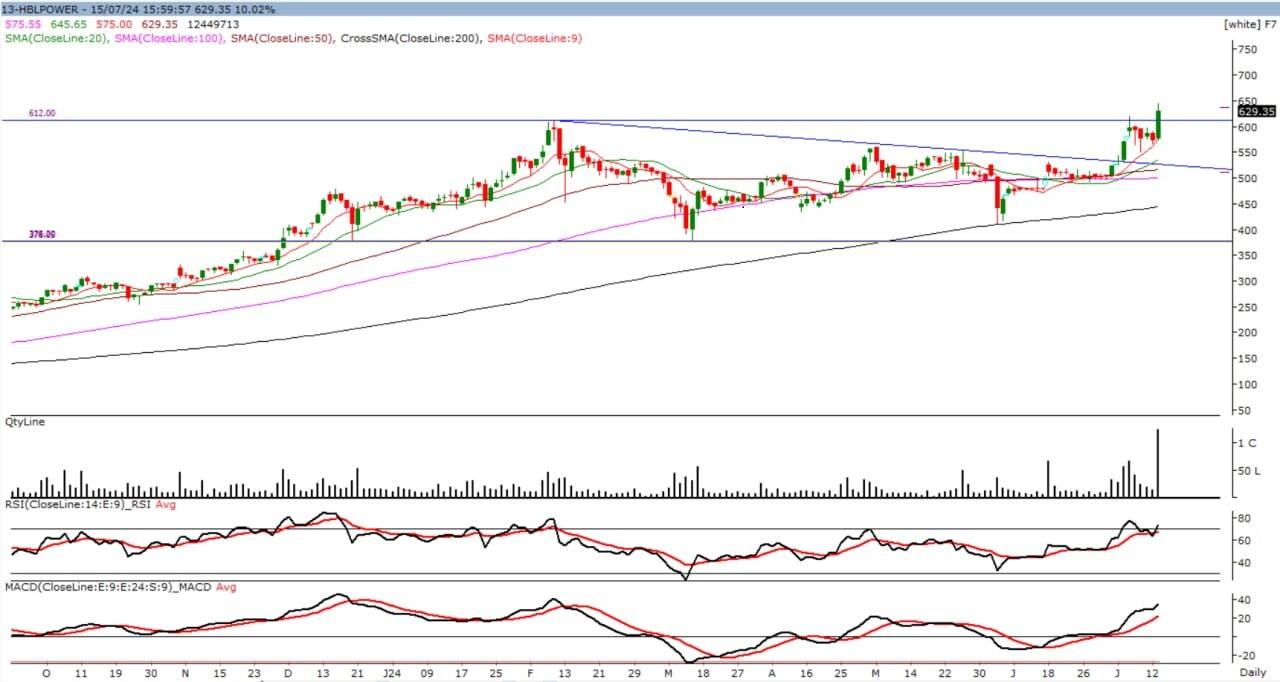
Task: Click the QtyLine volume panel label
Action: (24, 422)
